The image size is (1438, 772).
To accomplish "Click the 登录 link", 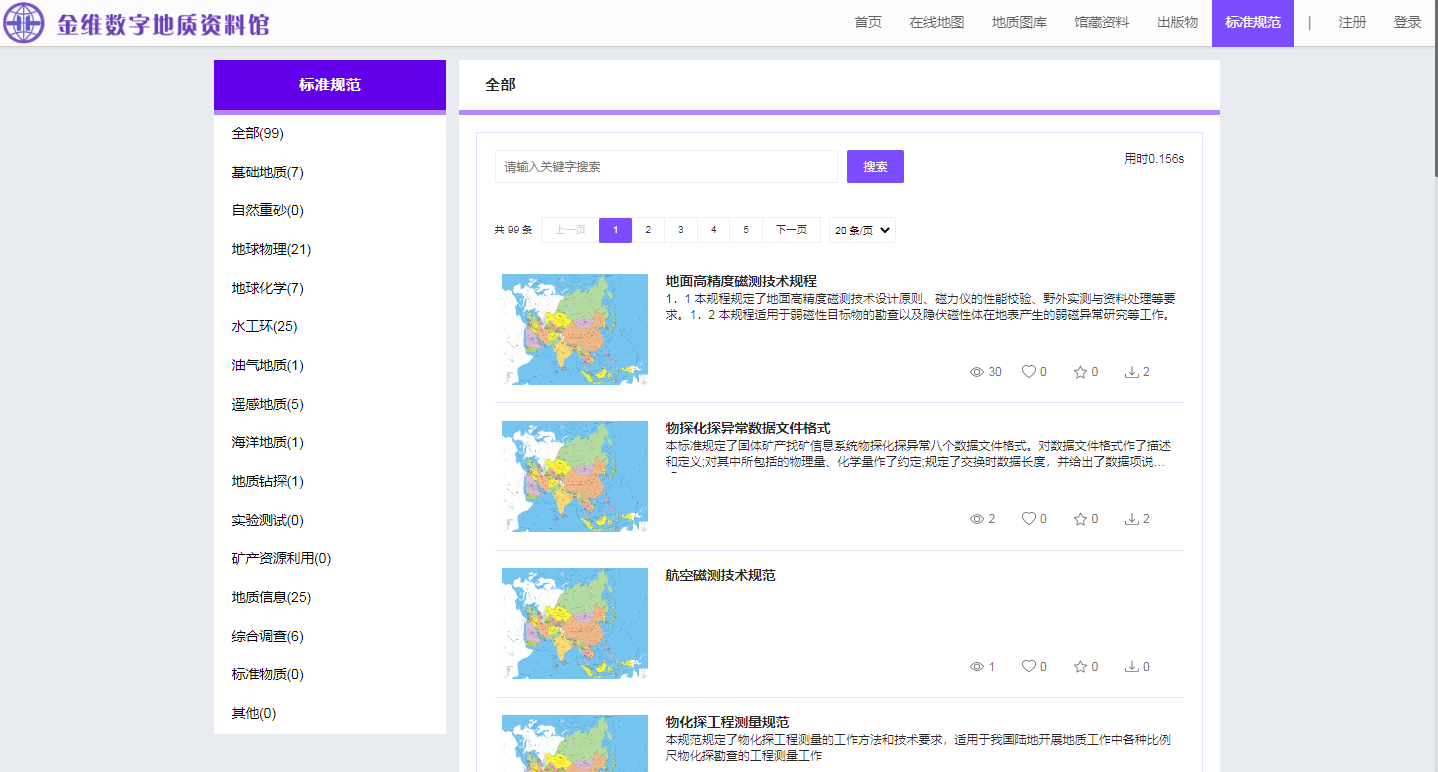I will click(x=1407, y=22).
